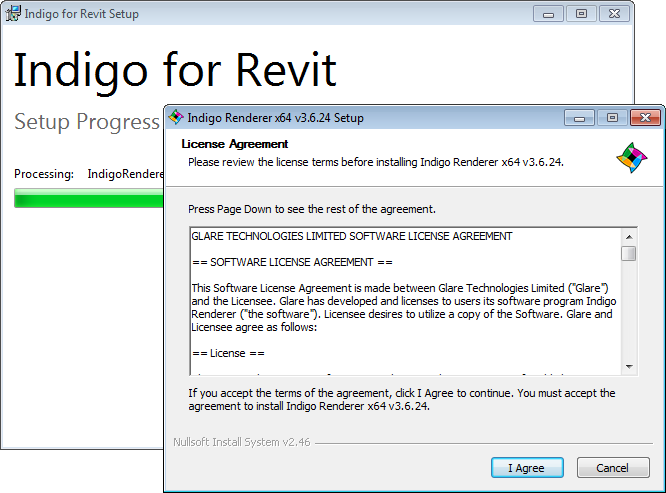
Task: Maximize the Indigo Renderer Setup dialog
Action: pyautogui.click(x=612, y=118)
